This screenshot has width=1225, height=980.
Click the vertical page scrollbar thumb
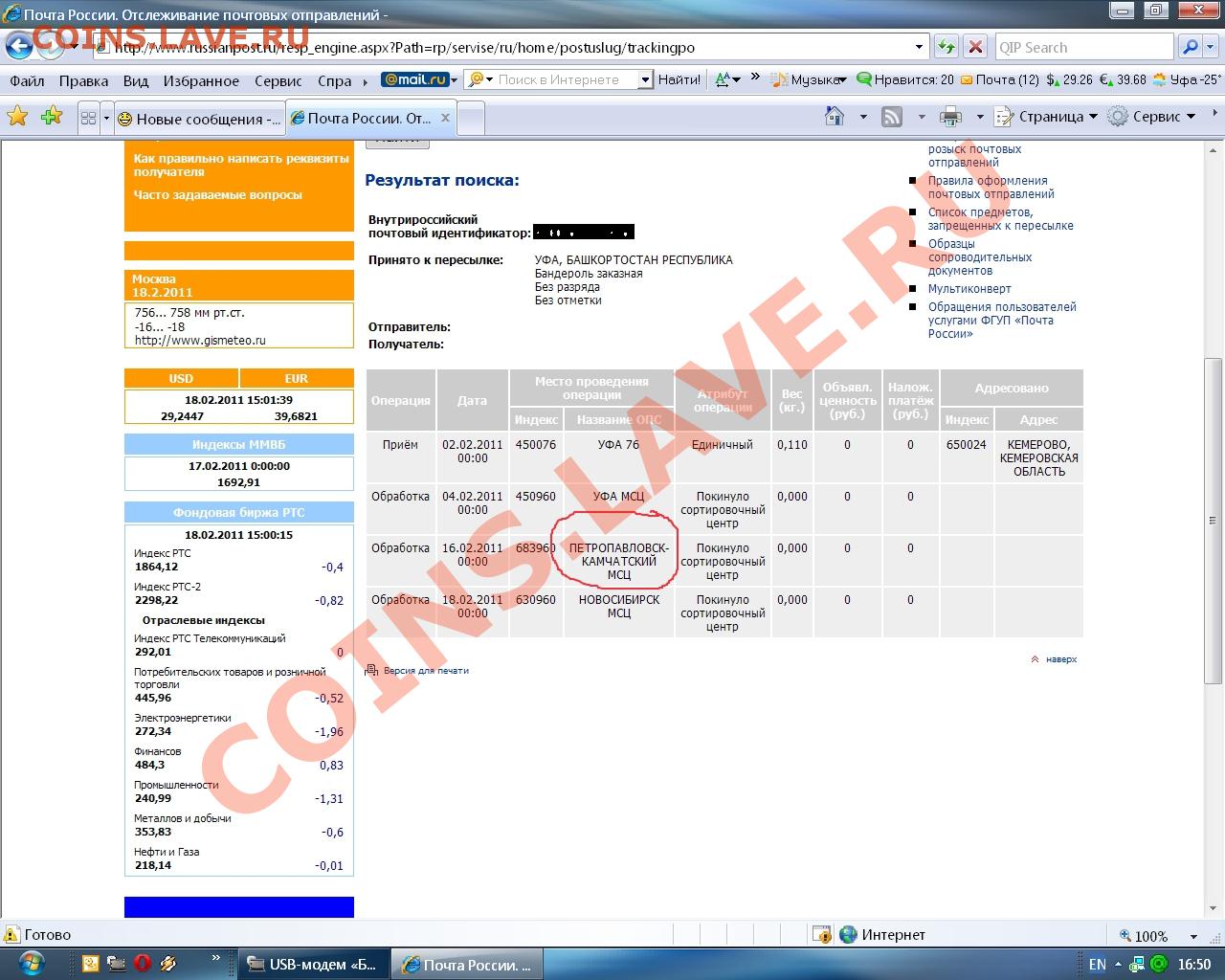click(1213, 522)
